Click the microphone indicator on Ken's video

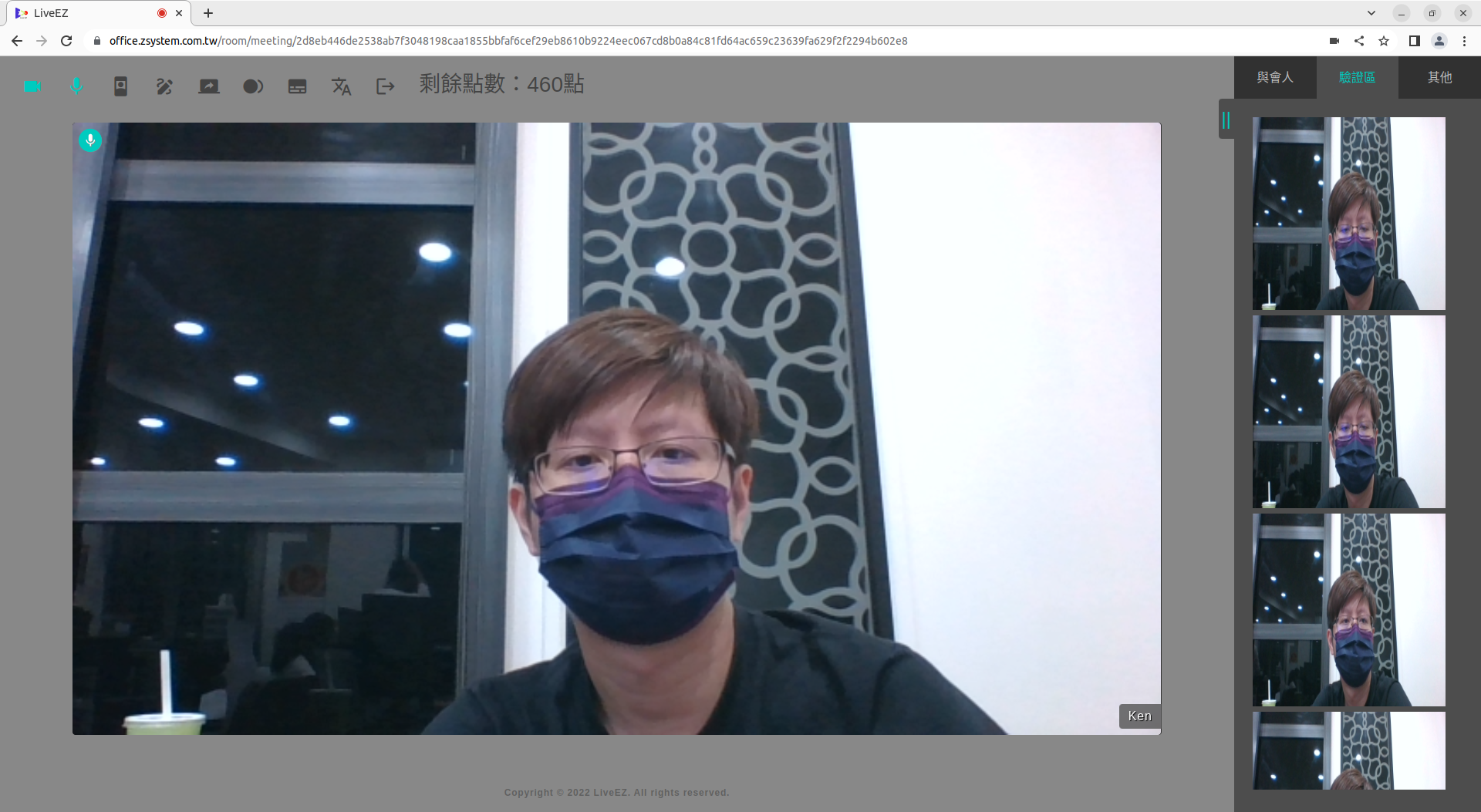coord(90,140)
